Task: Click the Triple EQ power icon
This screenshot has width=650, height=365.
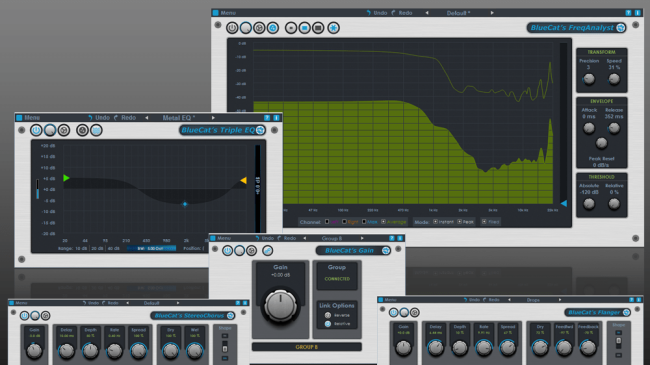Action: tap(36, 130)
